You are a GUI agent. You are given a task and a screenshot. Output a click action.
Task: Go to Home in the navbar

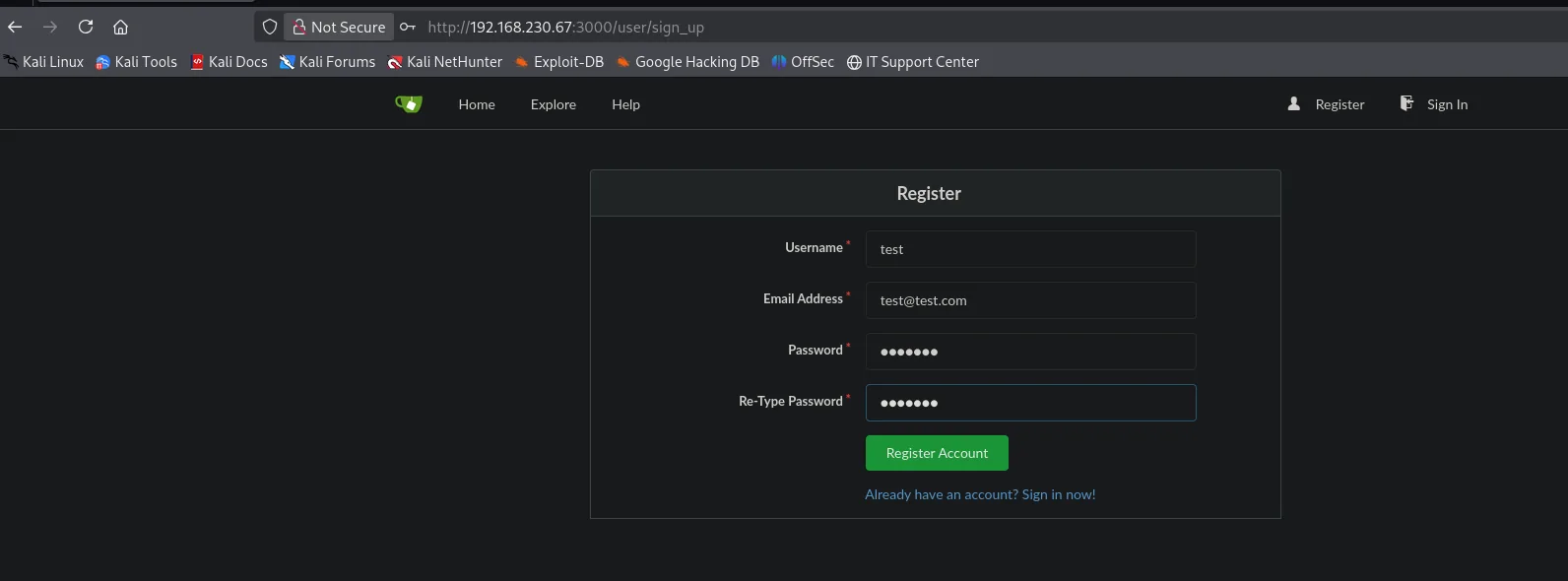477,104
